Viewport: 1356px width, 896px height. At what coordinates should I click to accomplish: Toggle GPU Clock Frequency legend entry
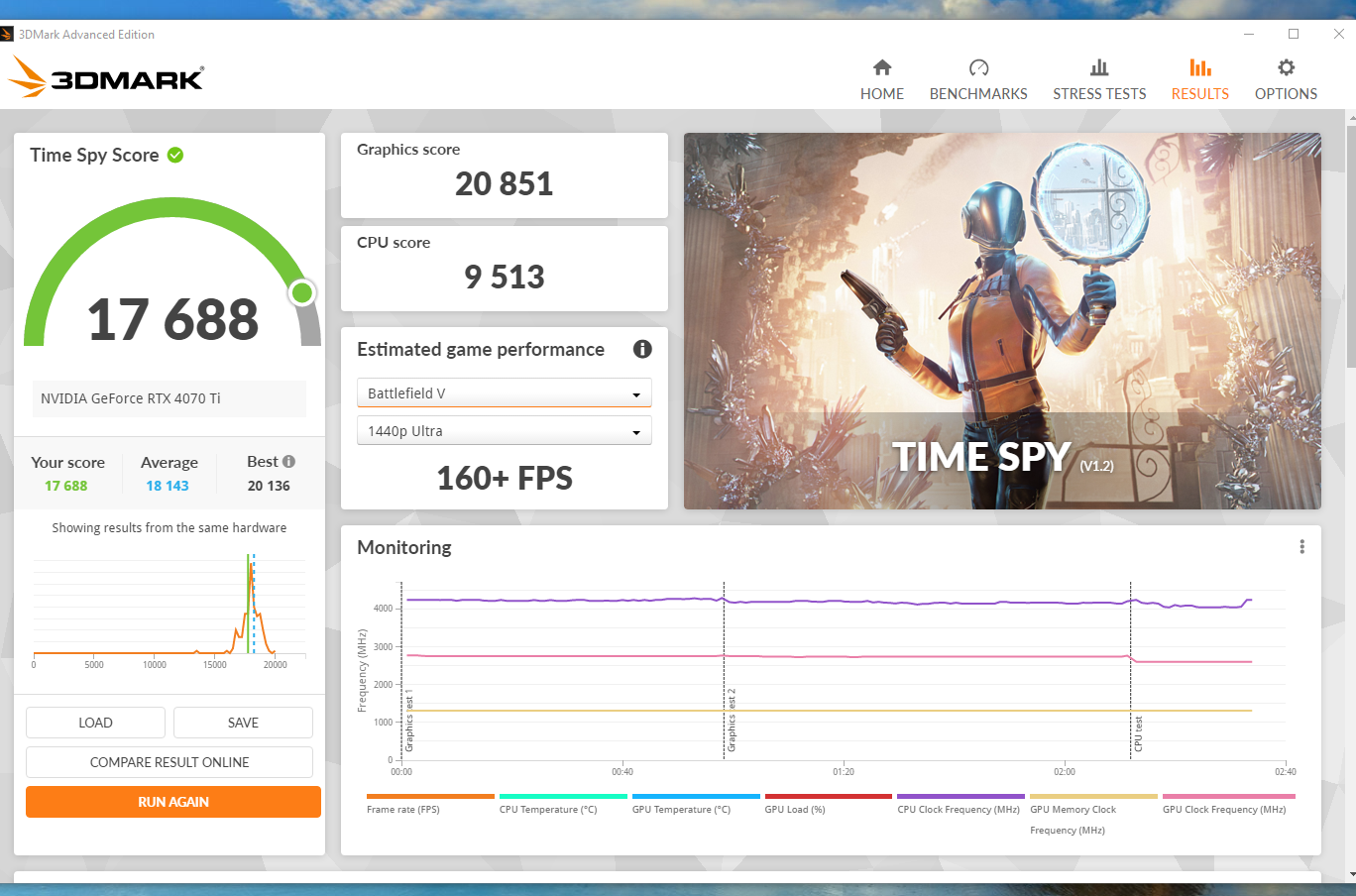click(x=1228, y=804)
